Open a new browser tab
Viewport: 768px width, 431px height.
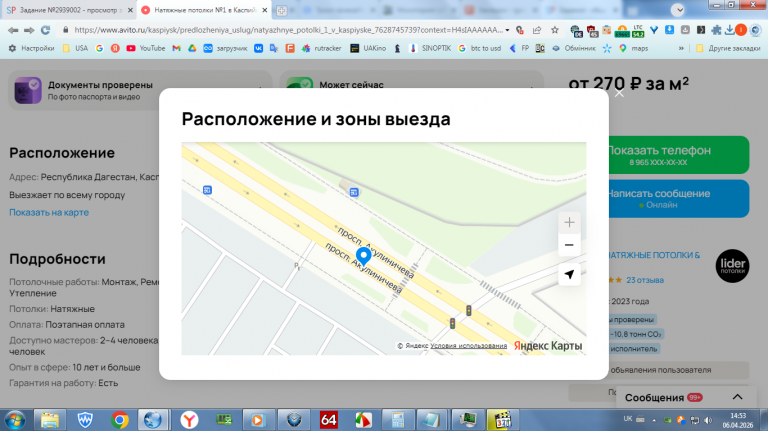(x=282, y=10)
